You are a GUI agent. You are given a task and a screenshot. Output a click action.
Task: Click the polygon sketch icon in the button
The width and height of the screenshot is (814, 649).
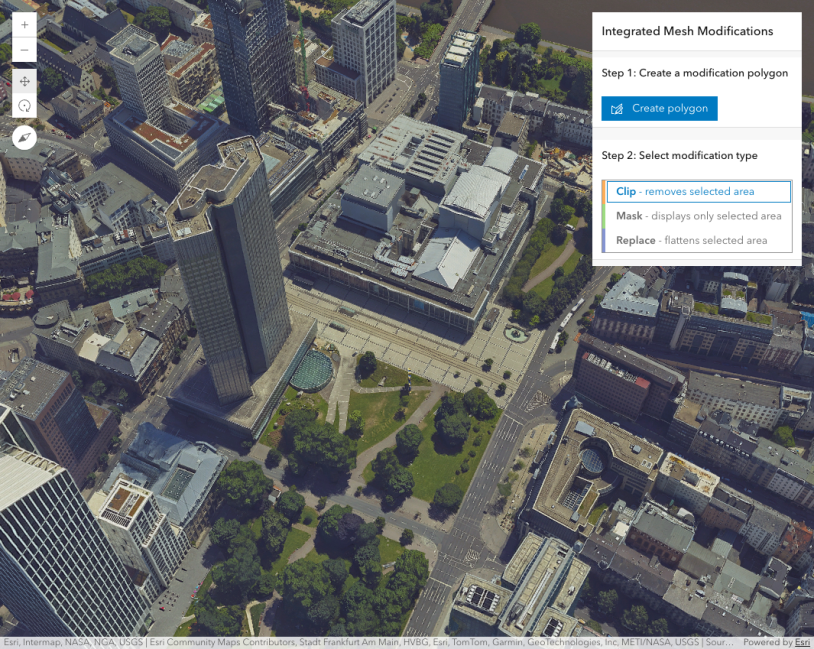[617, 109]
